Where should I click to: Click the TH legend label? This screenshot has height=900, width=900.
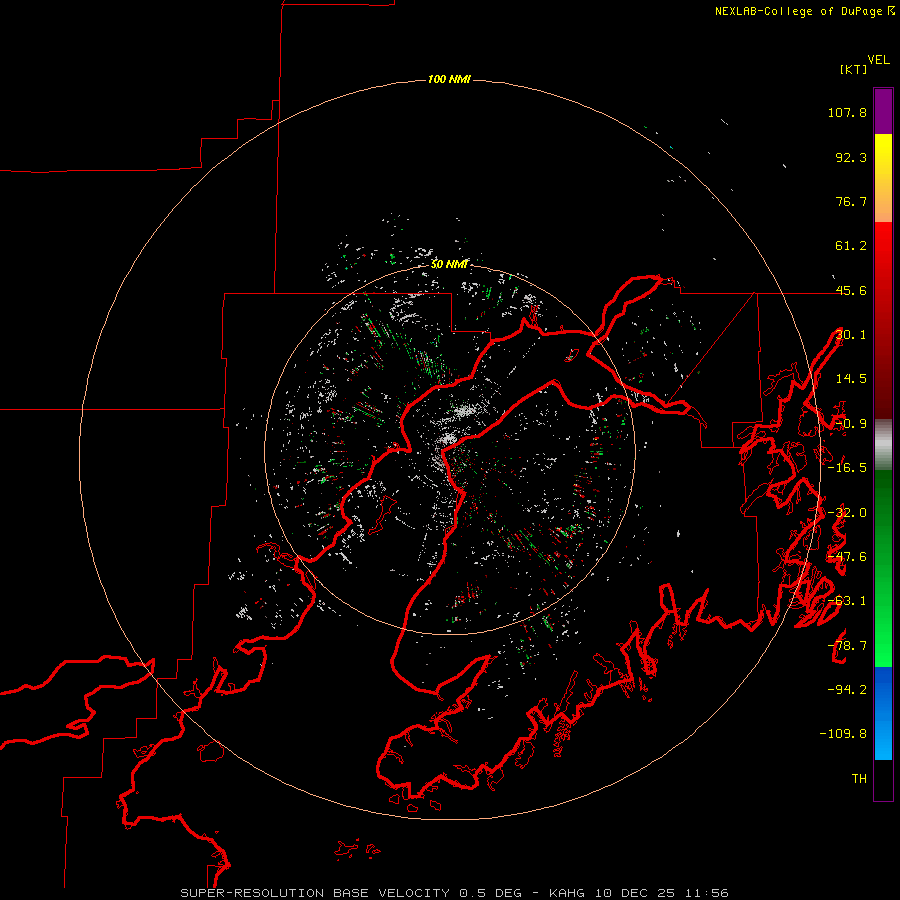pyautogui.click(x=859, y=778)
